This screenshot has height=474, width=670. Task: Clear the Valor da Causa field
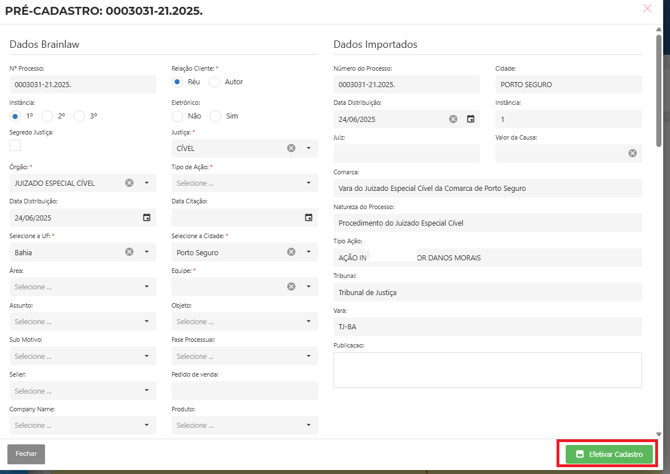[632, 153]
